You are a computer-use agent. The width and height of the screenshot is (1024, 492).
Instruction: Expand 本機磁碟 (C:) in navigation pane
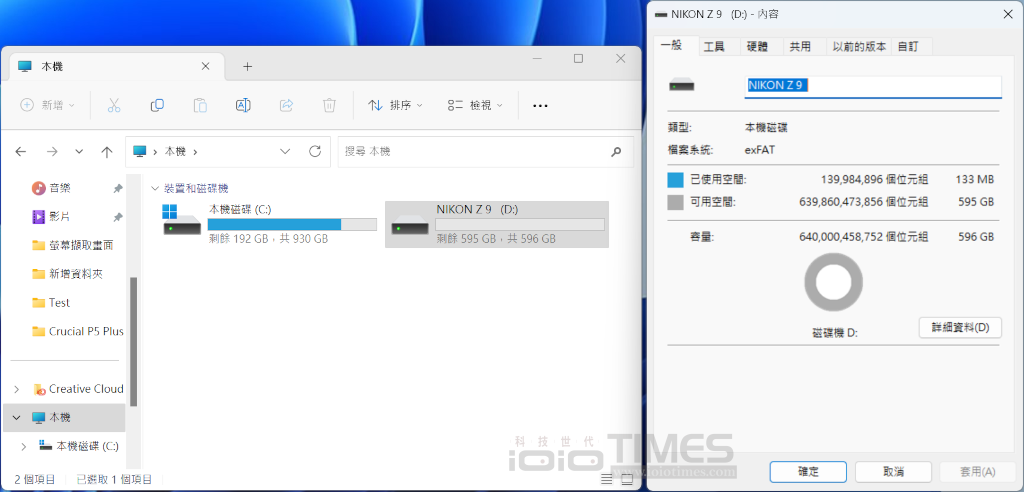pyautogui.click(x=23, y=446)
